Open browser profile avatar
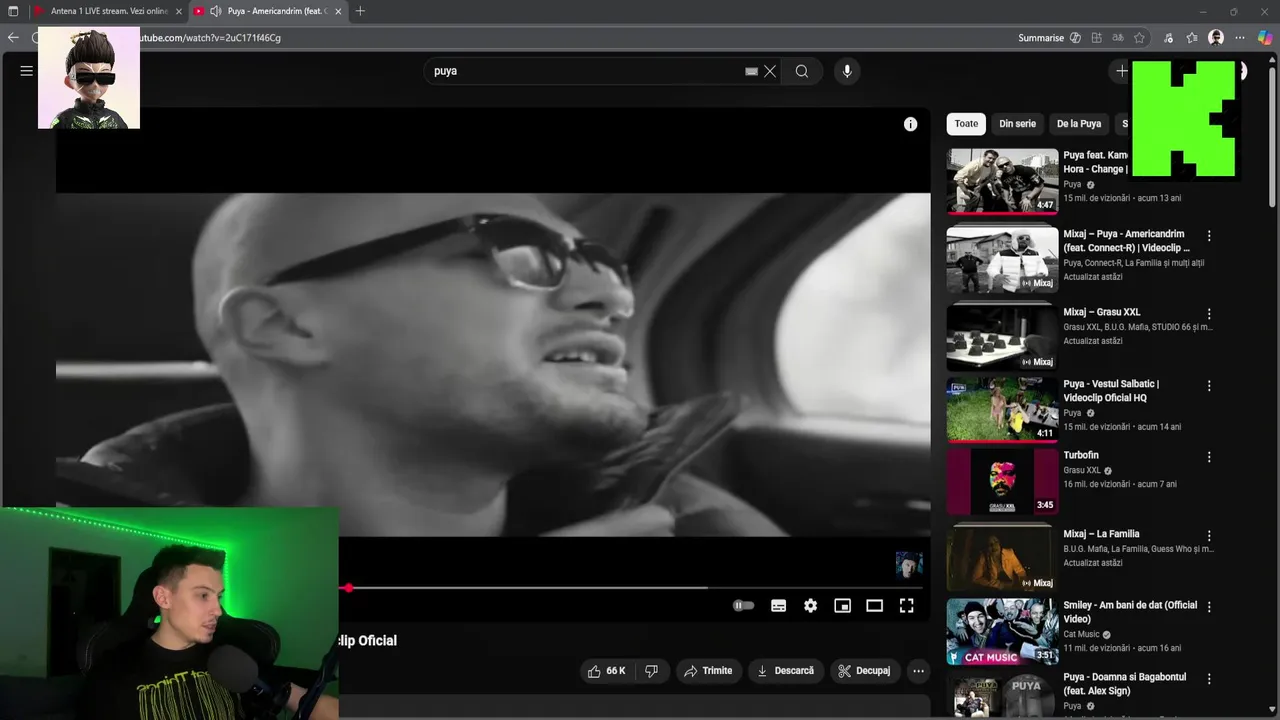The height and width of the screenshot is (720, 1280). pos(1216,38)
